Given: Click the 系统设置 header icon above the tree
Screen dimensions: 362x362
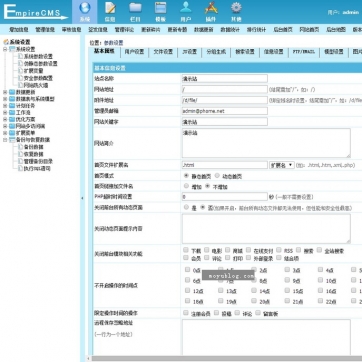Looking at the screenshot, I should click(x=6, y=42).
